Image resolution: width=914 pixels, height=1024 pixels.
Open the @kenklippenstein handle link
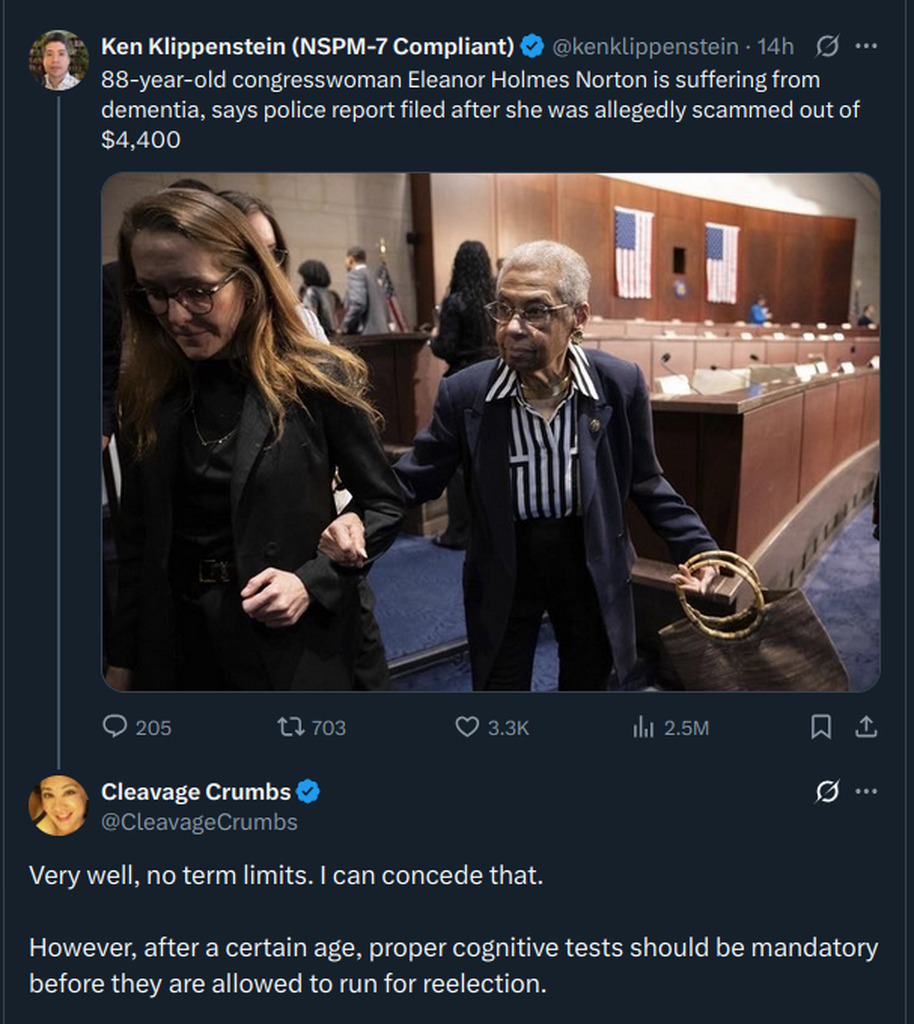[x=646, y=46]
